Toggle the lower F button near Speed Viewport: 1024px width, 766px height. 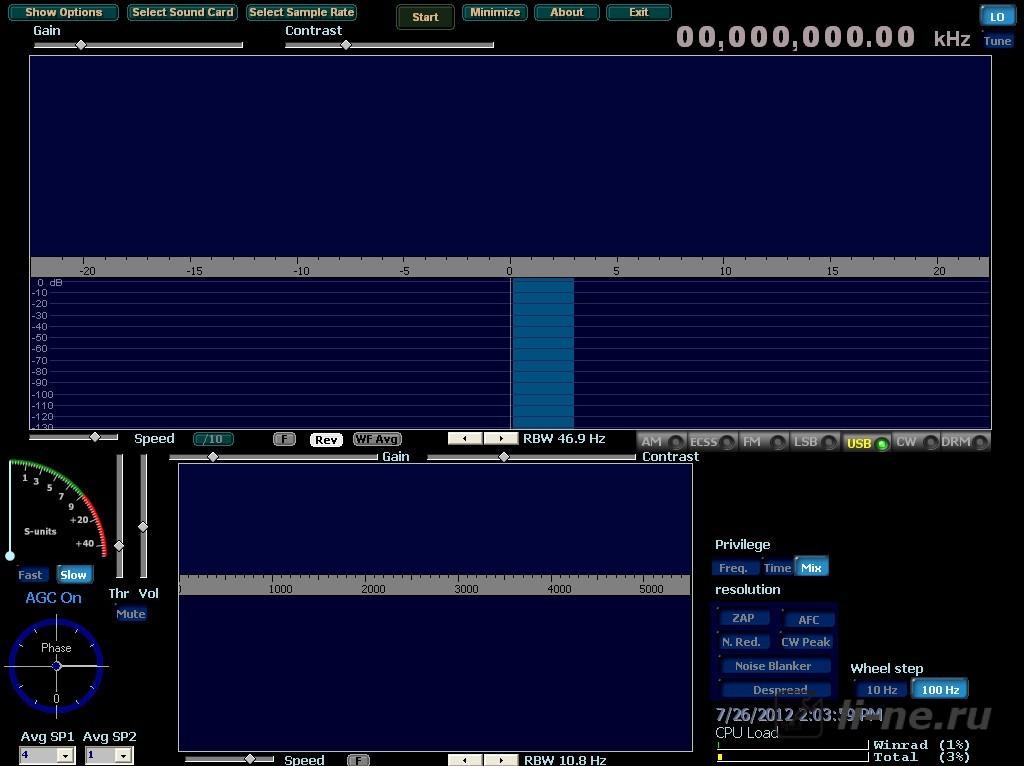tap(358, 760)
